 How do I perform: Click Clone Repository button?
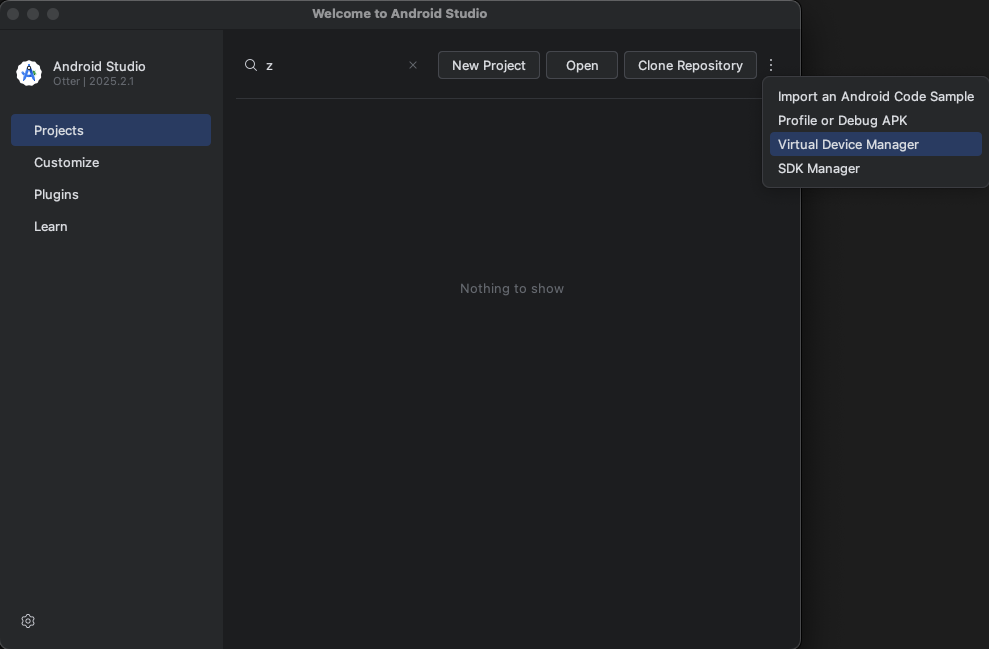click(x=690, y=65)
